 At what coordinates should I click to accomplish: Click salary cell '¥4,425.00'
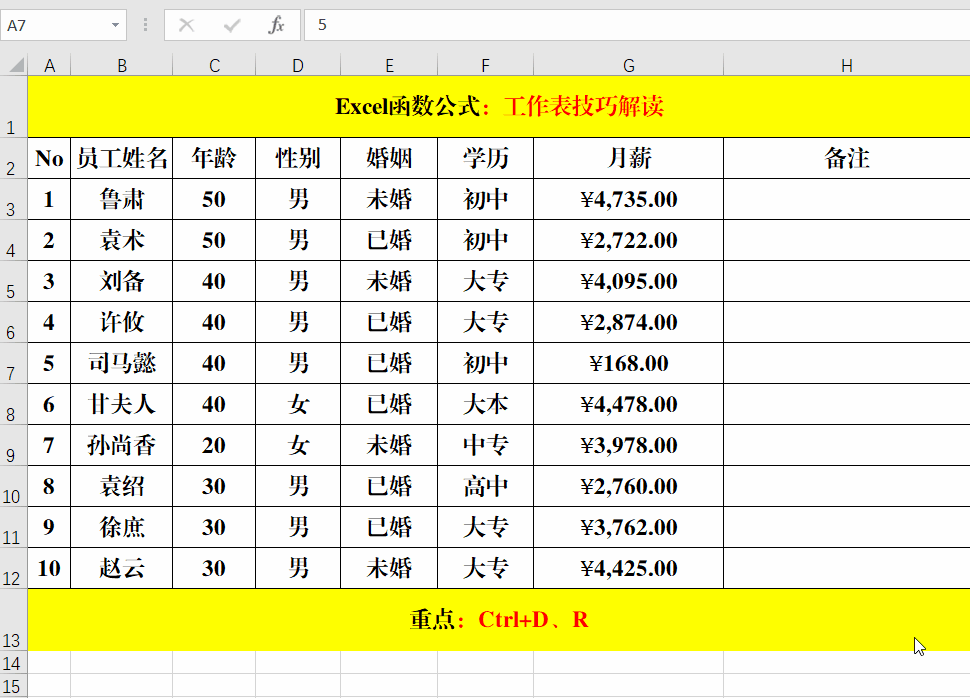pyautogui.click(x=629, y=568)
